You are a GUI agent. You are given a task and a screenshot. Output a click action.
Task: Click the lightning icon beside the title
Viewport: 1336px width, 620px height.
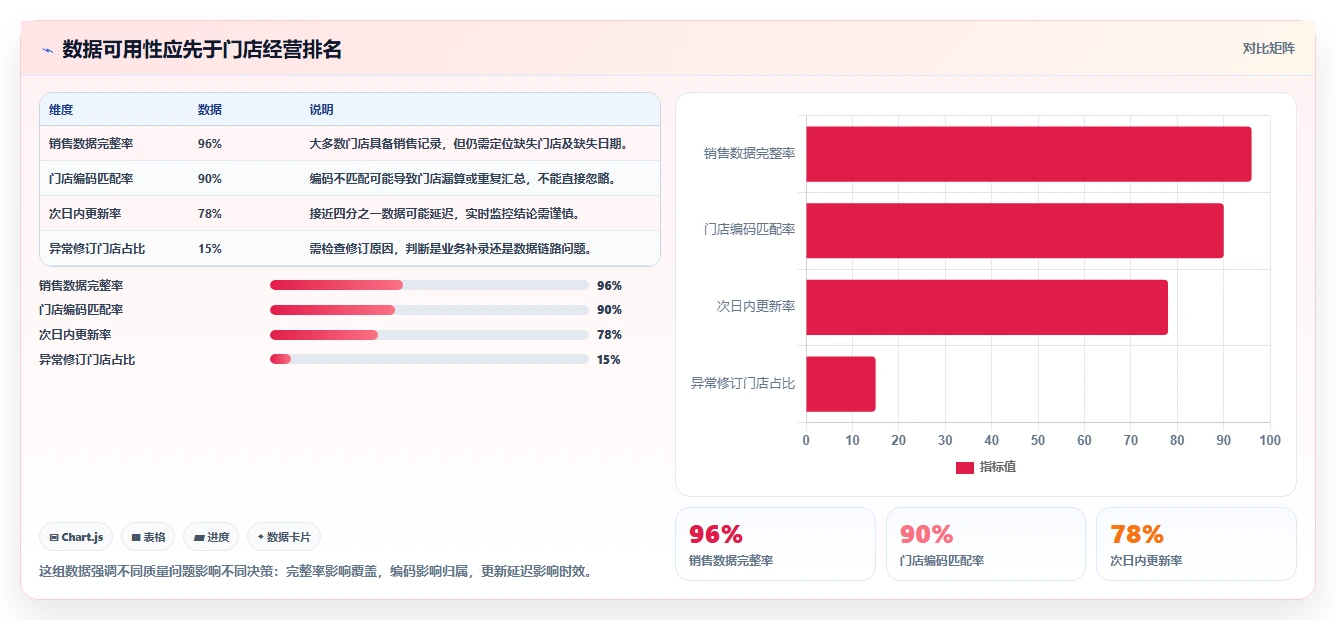pyautogui.click(x=47, y=50)
